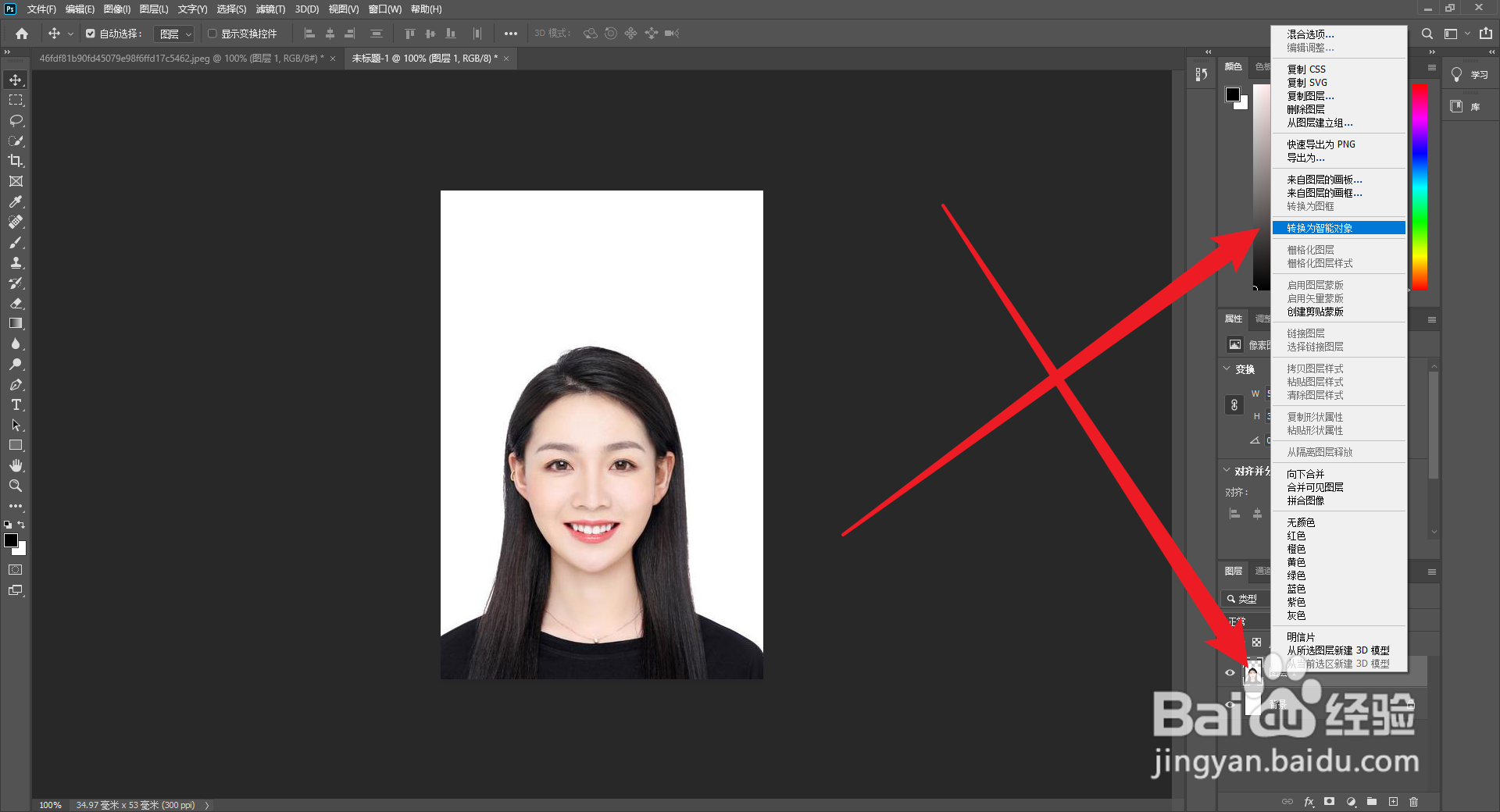Click the add layer mask icon
Screen dimensions: 1500x812
1330,802
